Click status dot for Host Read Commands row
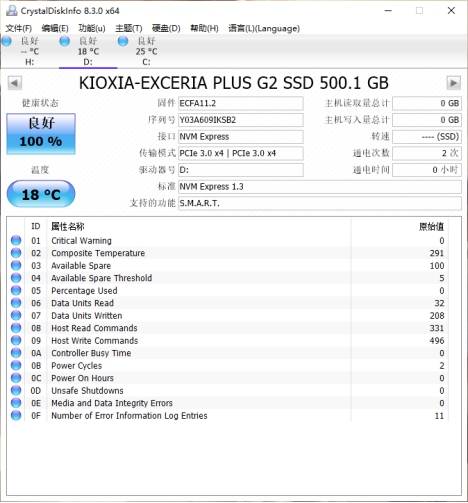The image size is (468, 503). [x=16, y=328]
